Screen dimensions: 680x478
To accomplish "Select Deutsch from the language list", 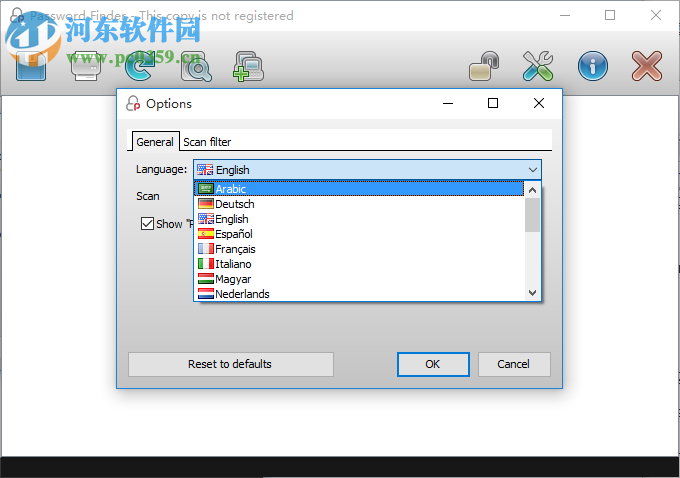I will coord(359,204).
